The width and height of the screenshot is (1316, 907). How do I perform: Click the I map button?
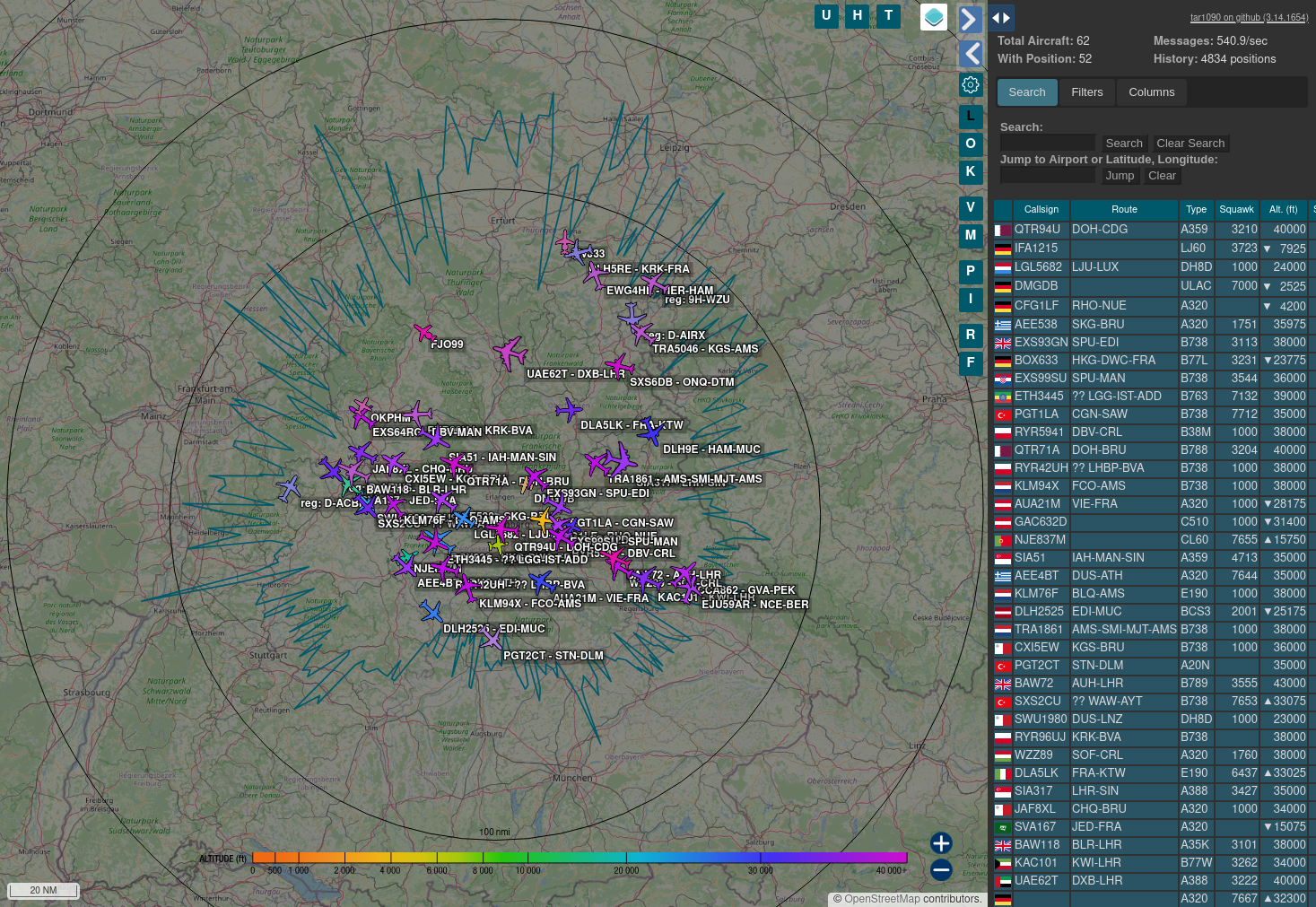[x=970, y=300]
